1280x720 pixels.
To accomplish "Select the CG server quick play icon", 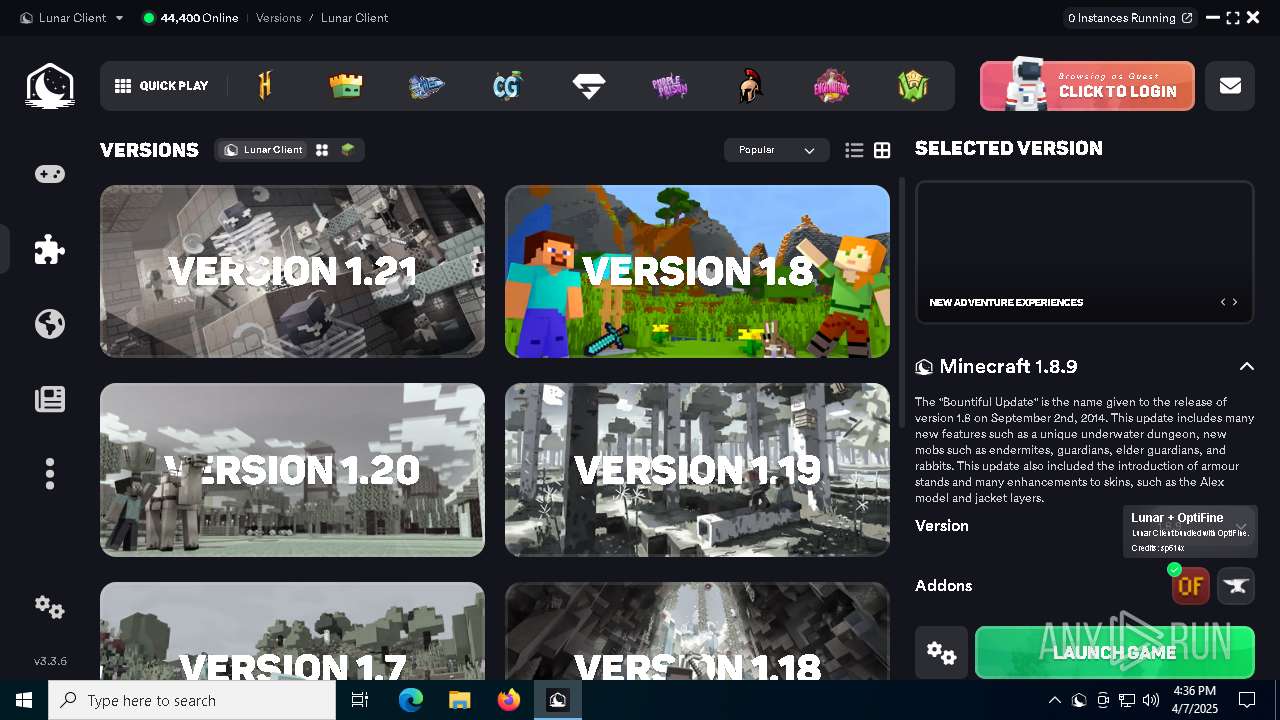I will [x=508, y=86].
